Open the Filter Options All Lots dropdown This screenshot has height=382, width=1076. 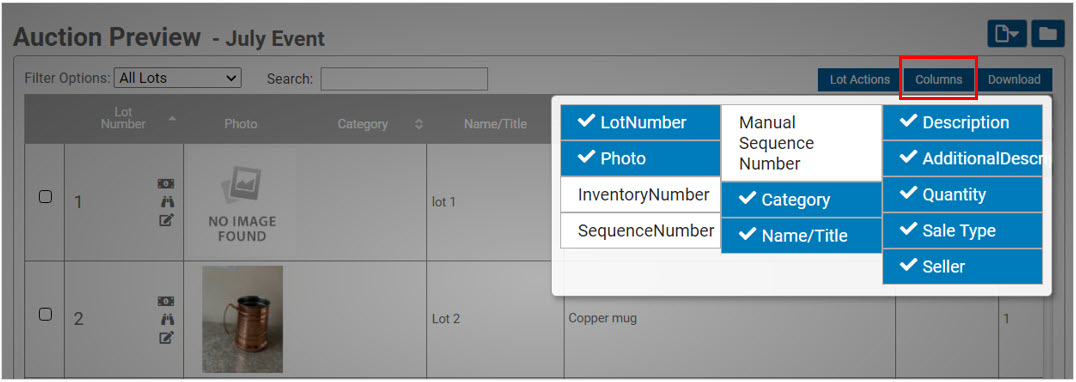point(178,78)
